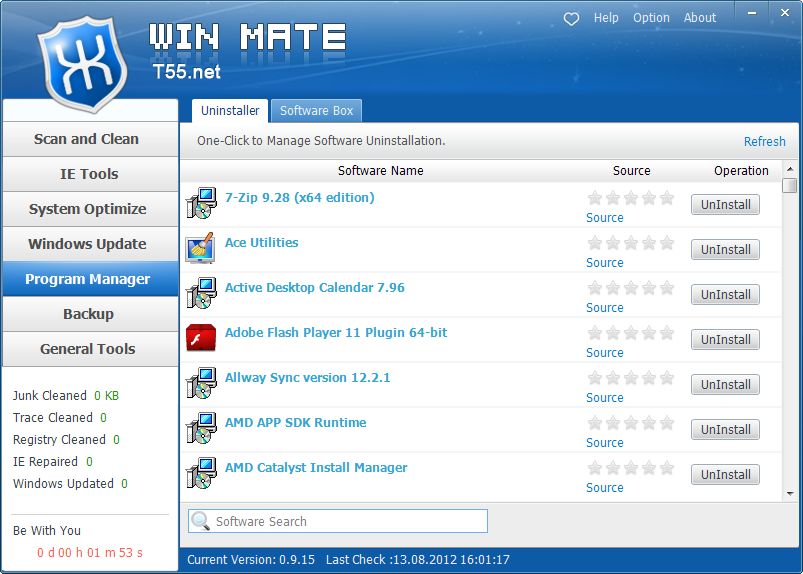
Task: Click the Source column header
Action: 631,171
